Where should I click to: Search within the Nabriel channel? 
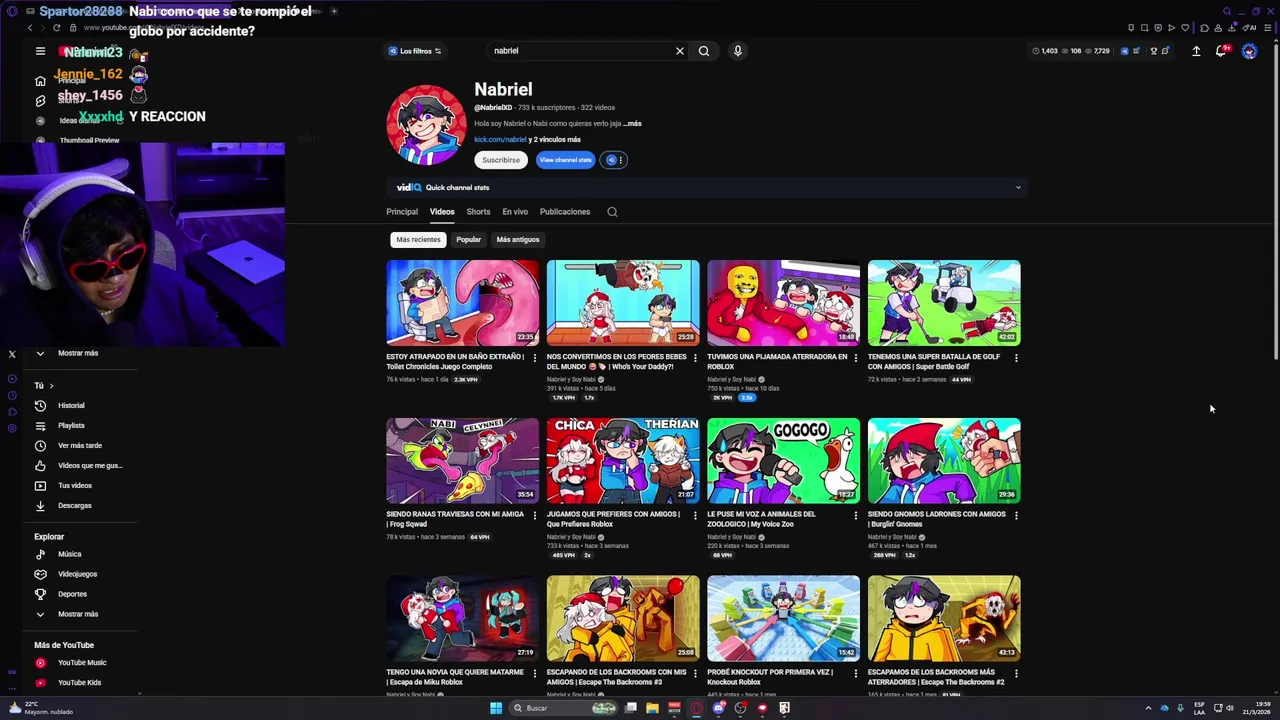(612, 212)
